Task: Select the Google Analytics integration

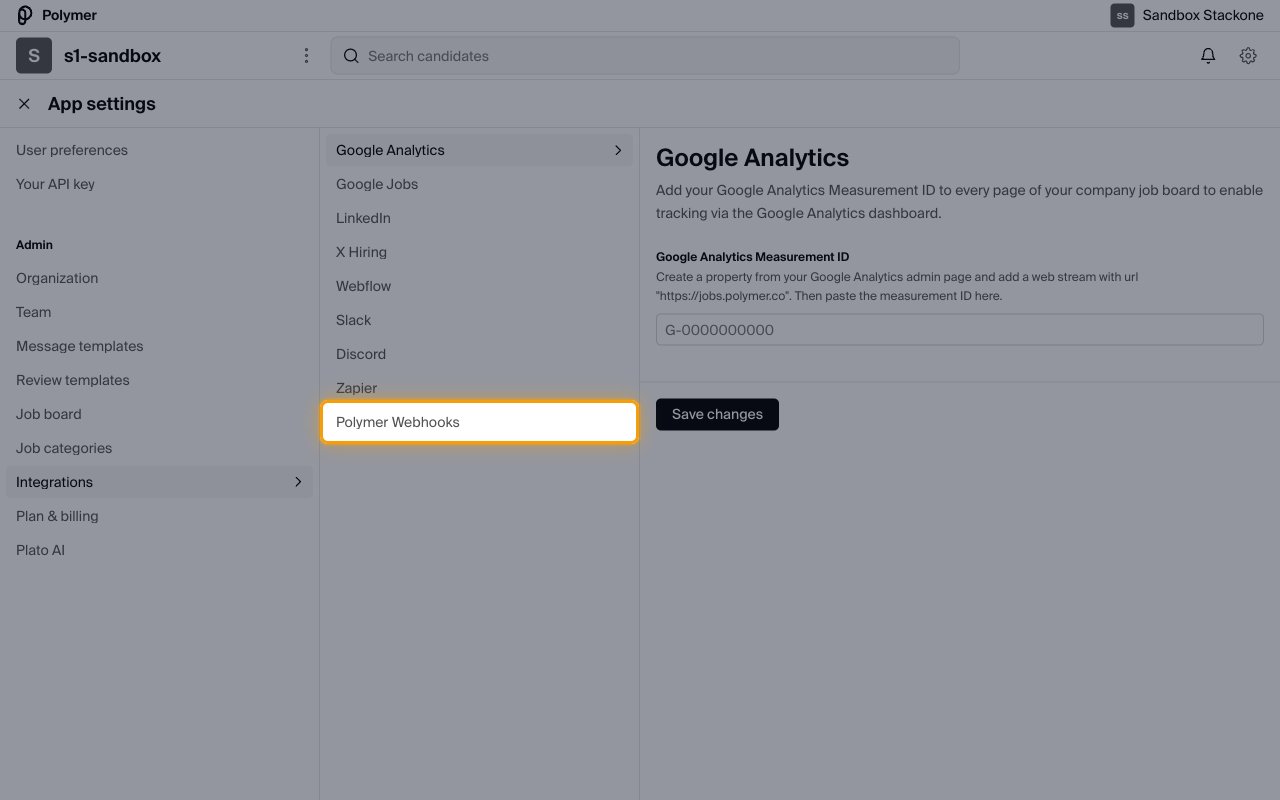Action: [479, 150]
